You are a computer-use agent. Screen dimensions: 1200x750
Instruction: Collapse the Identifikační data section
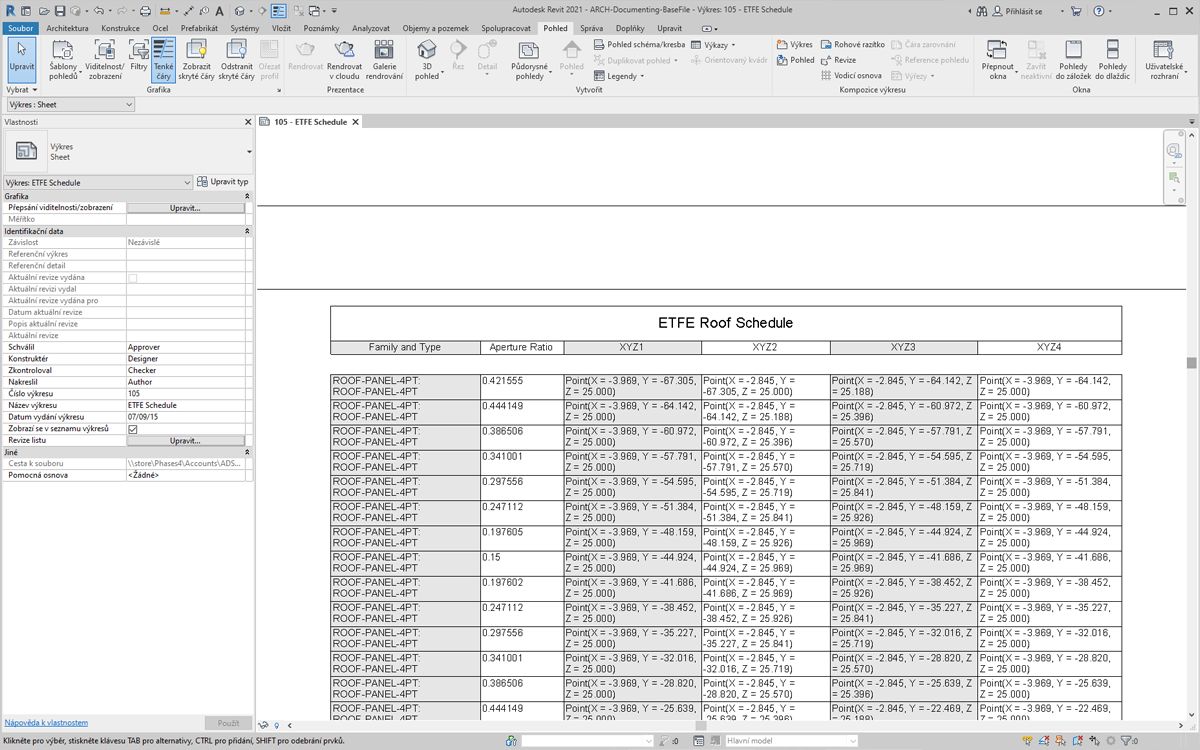248,231
